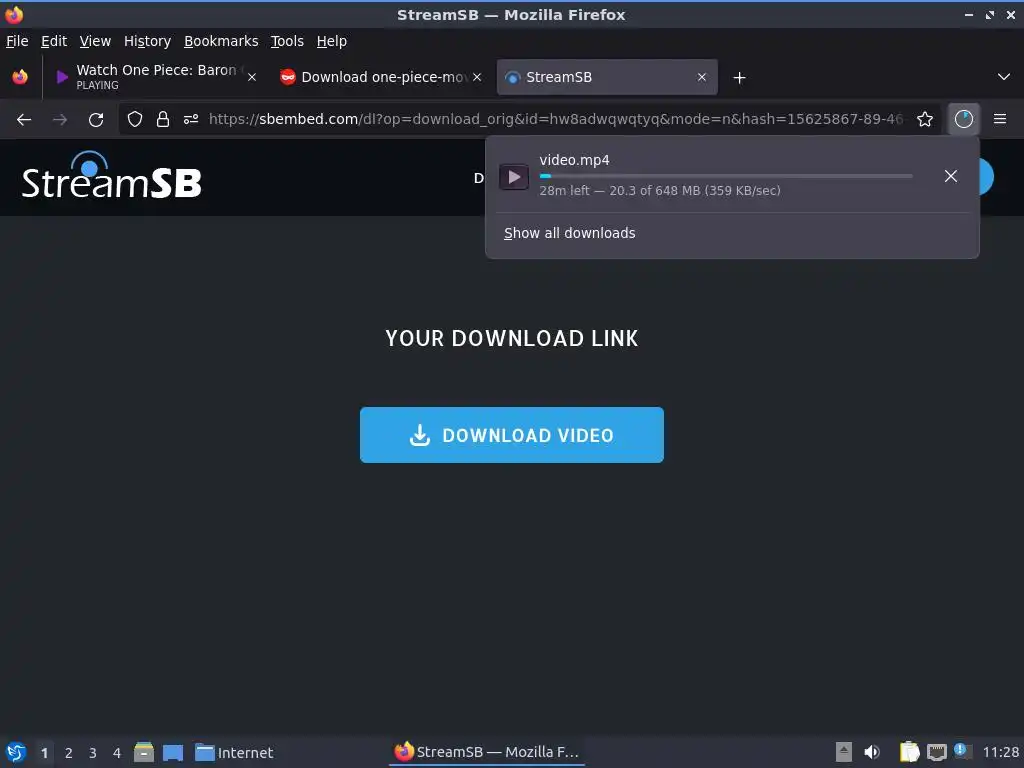Focus StreamSB Mozilla Firefox taskbar entry
Screen dimensions: 1024x768
coord(487,752)
